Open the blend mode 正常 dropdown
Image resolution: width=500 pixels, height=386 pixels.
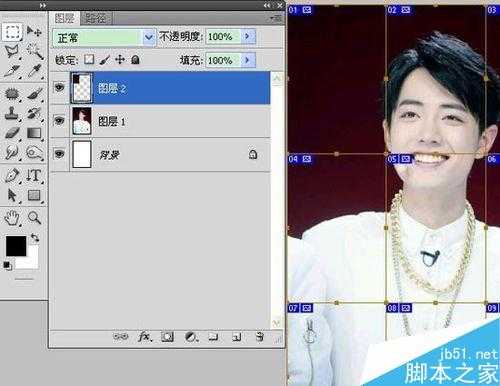tap(104, 38)
